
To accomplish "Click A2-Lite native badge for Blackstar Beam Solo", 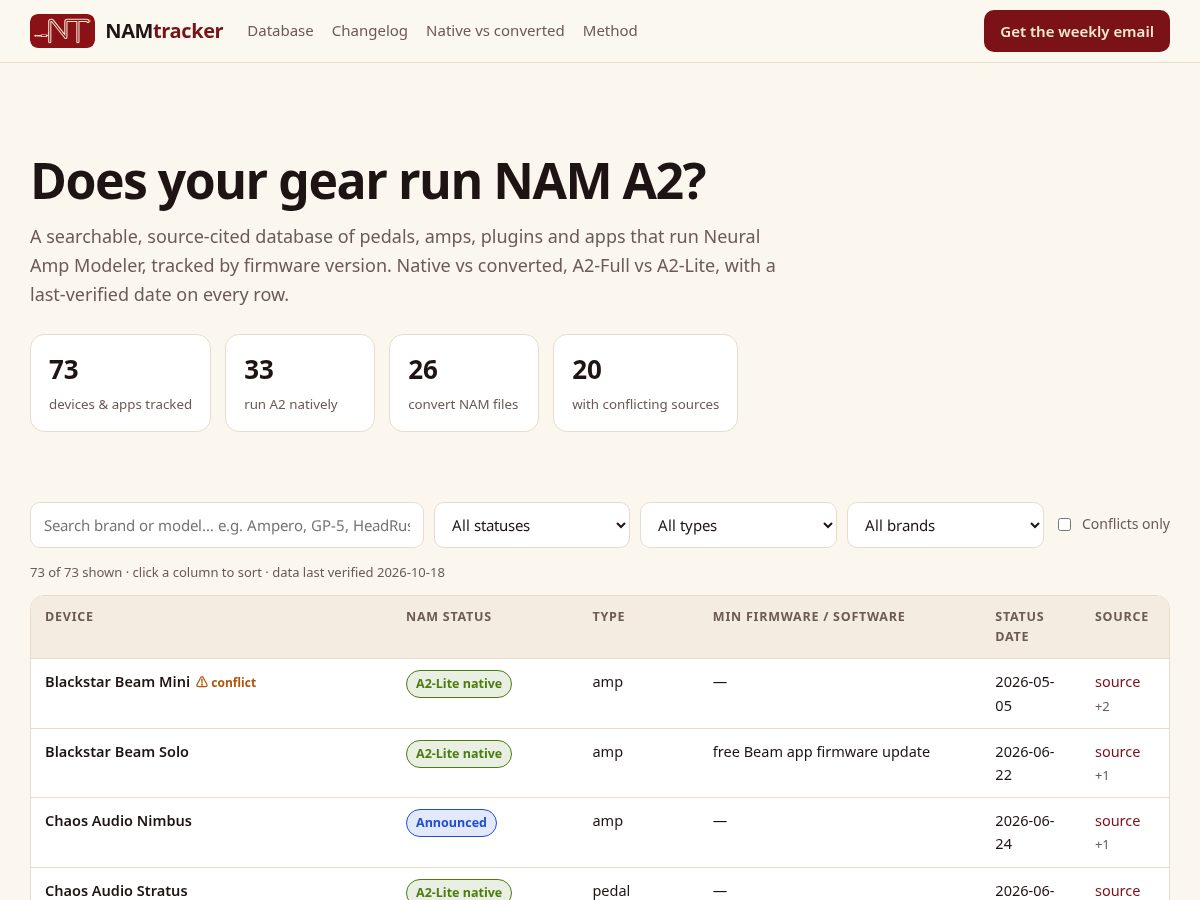I will [459, 754].
